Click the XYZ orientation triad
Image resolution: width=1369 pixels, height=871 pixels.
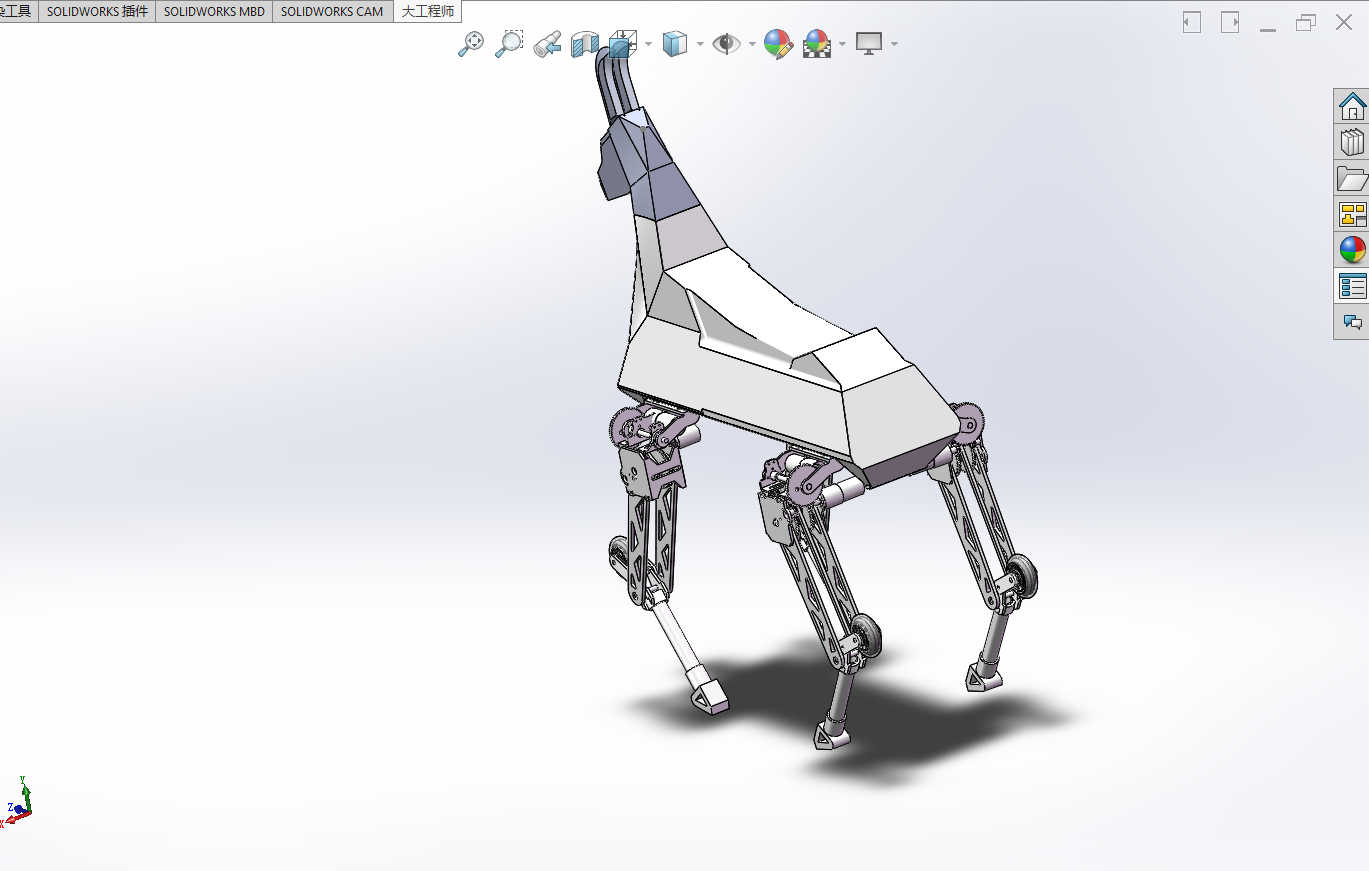16,803
